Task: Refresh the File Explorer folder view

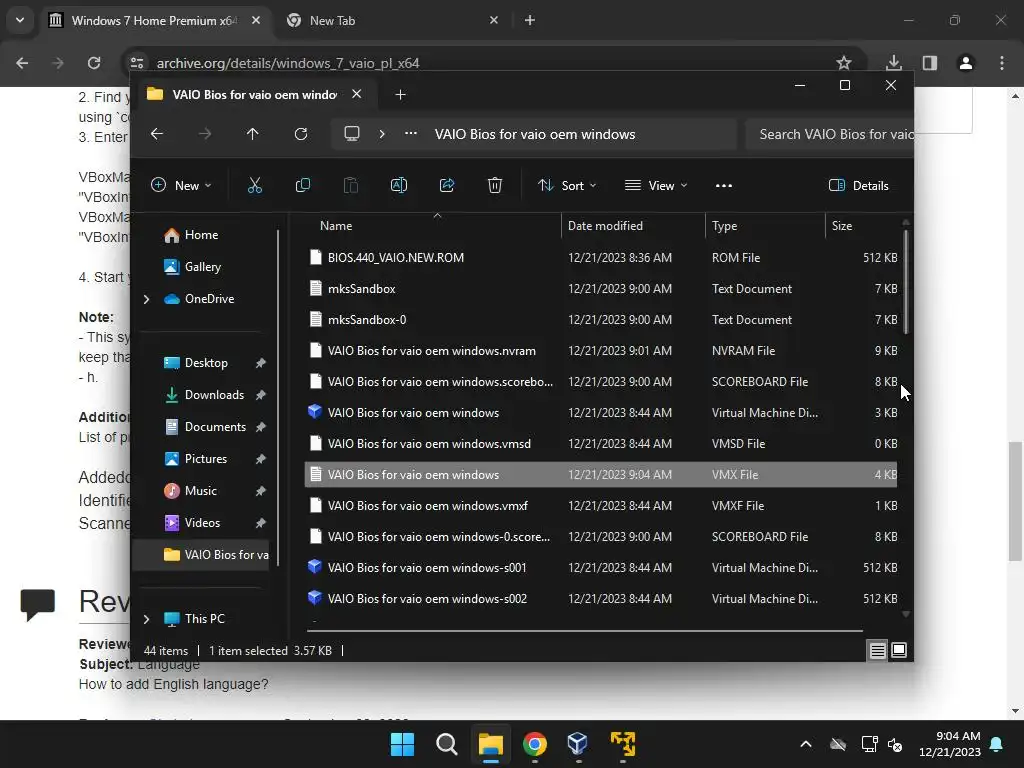Action: [x=300, y=134]
